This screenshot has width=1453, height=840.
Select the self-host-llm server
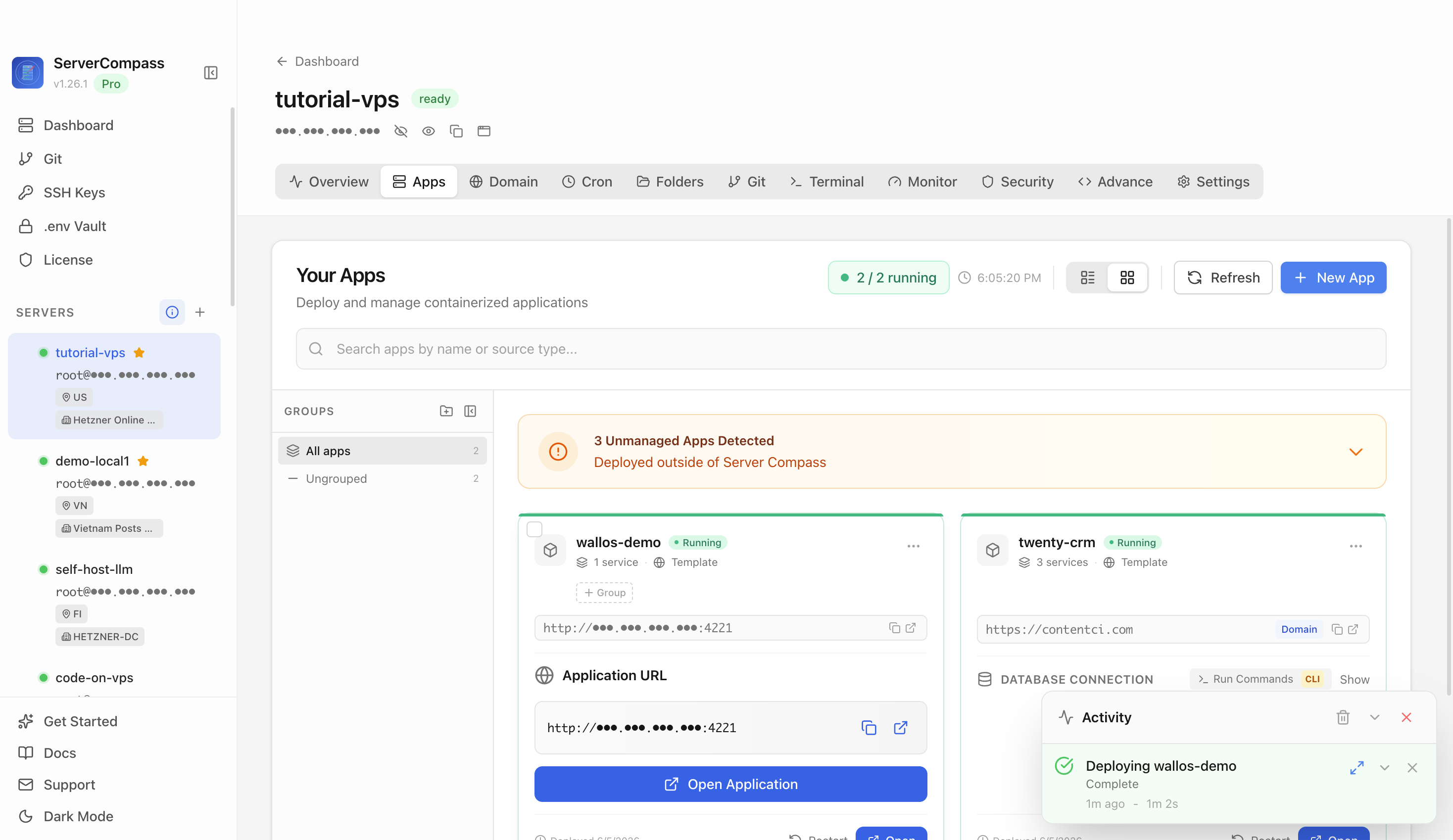(x=114, y=602)
